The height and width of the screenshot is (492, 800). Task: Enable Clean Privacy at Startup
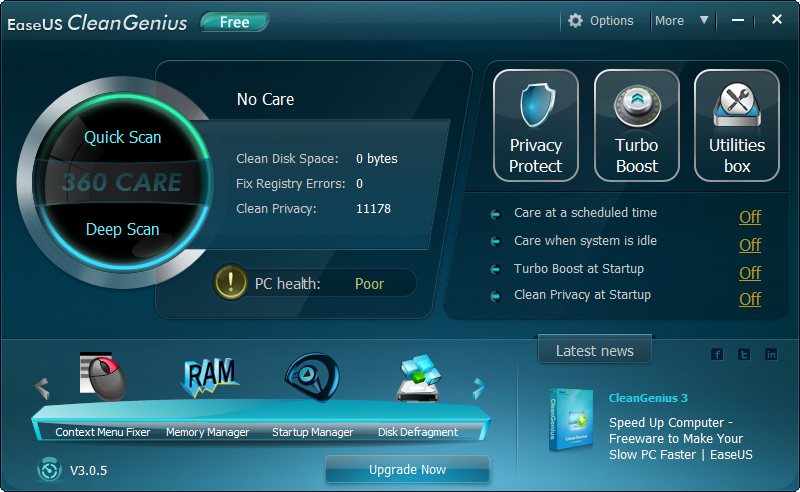tap(750, 299)
